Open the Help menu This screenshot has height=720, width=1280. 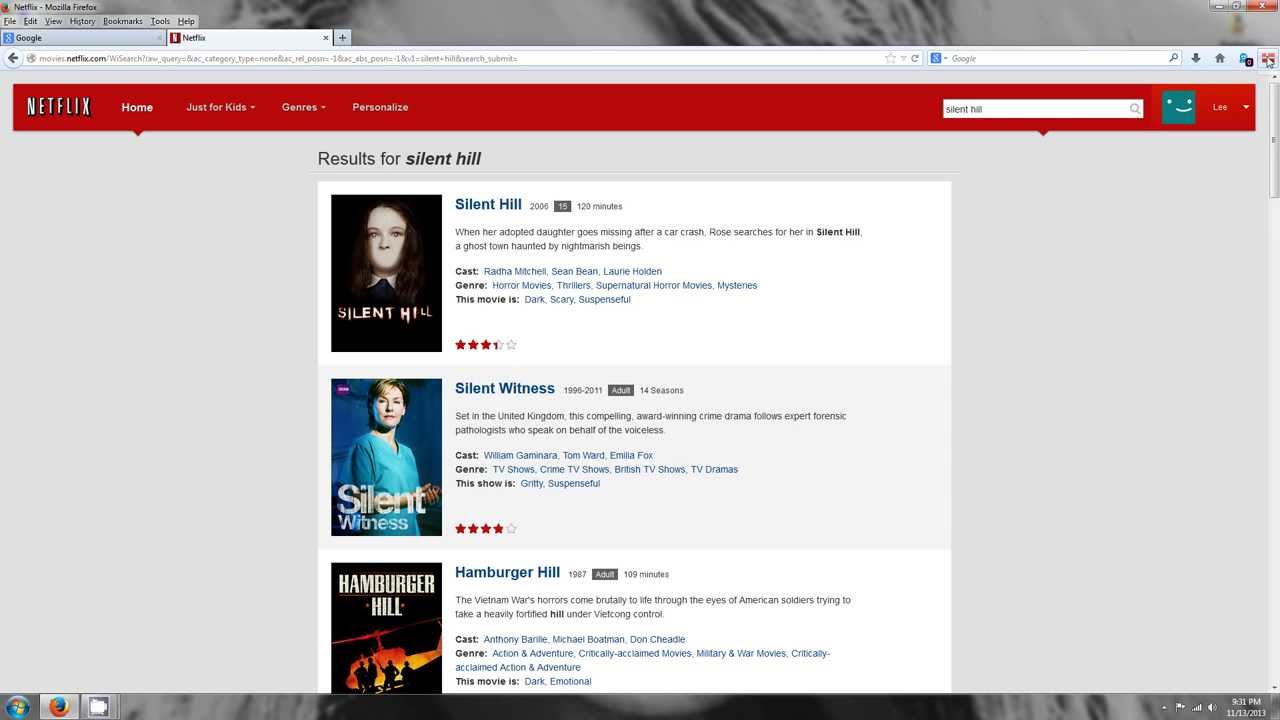pos(186,21)
